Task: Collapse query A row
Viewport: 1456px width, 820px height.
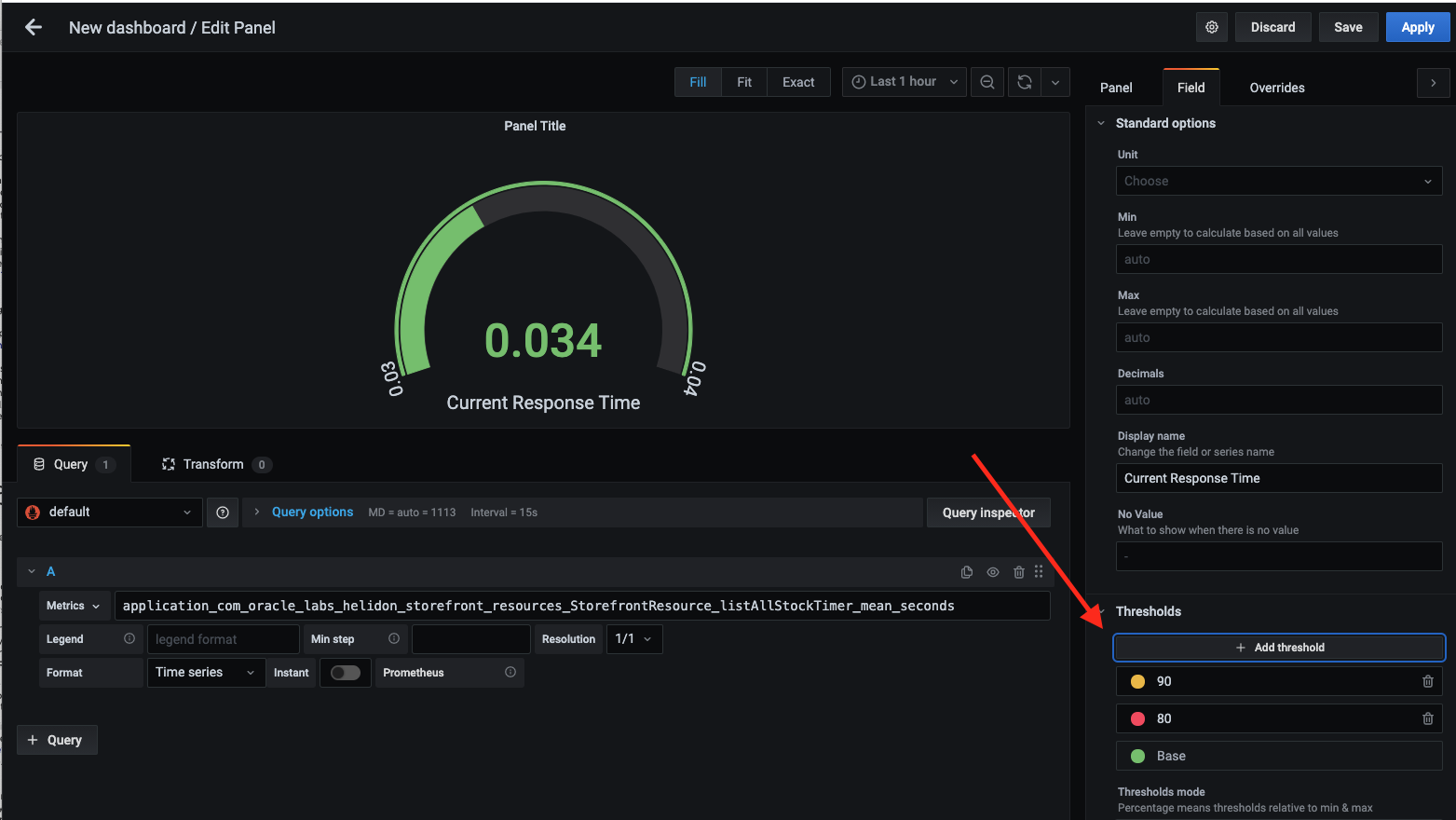Action: tap(32, 571)
